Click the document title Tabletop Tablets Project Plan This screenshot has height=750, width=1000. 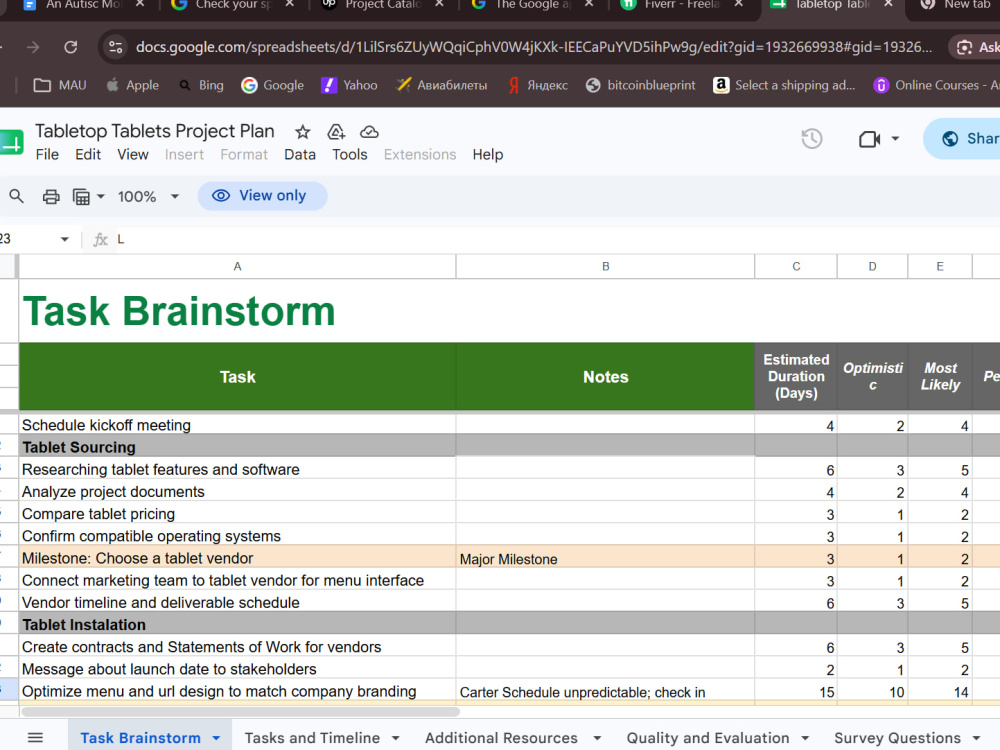coord(154,131)
